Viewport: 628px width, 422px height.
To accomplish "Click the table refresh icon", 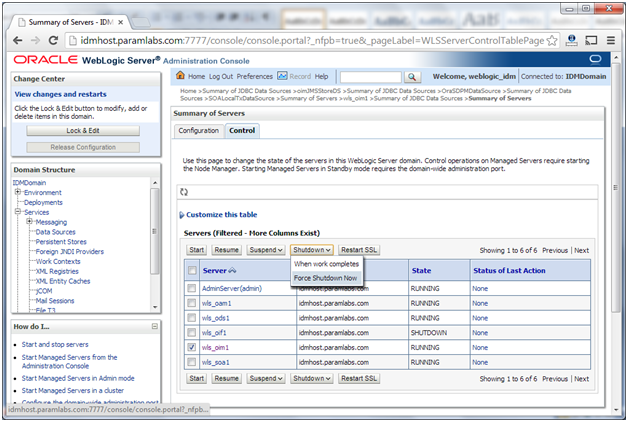I will 184,192.
